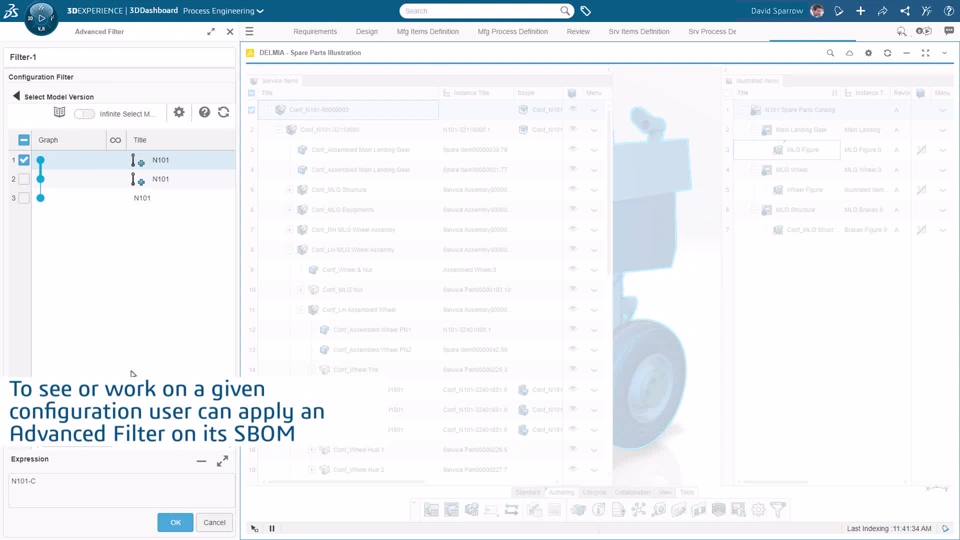Click the social network share icon
Viewport: 960px width, 540px height.
tap(904, 10)
